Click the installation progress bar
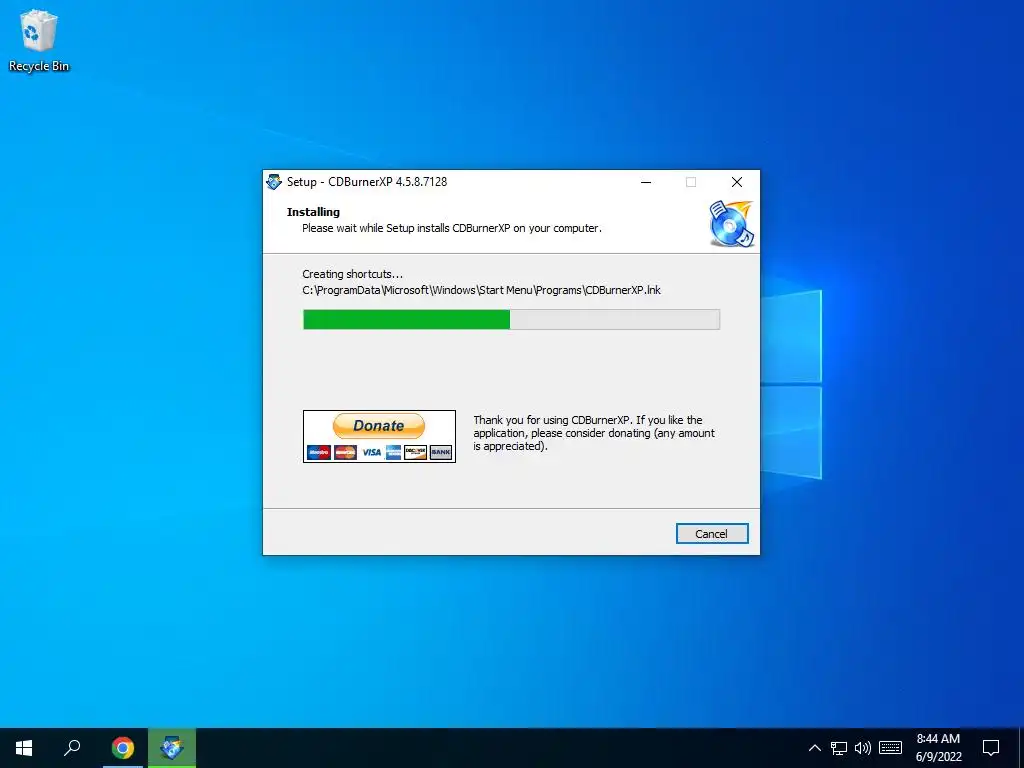This screenshot has height=768, width=1024. (511, 319)
